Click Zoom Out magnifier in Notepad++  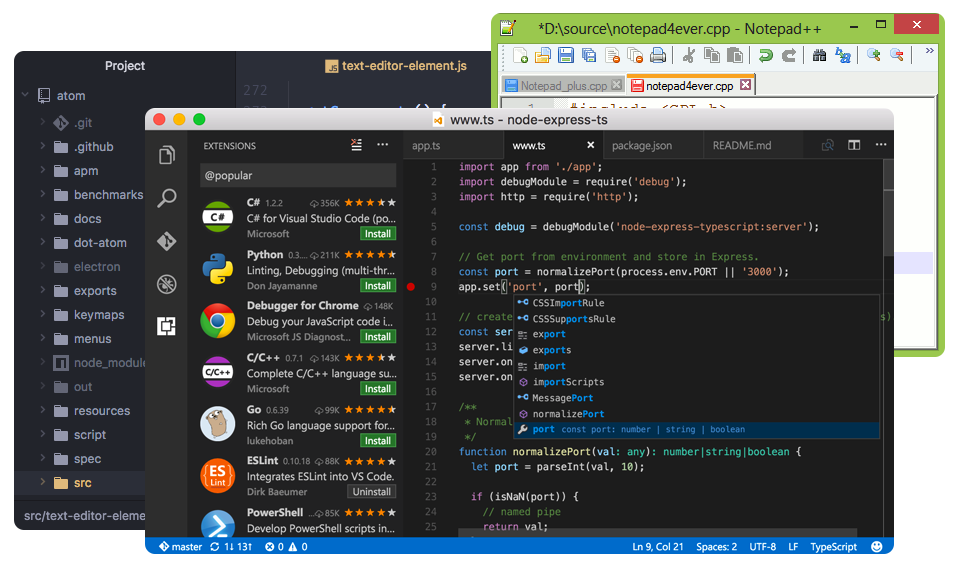pyautogui.click(x=897, y=55)
